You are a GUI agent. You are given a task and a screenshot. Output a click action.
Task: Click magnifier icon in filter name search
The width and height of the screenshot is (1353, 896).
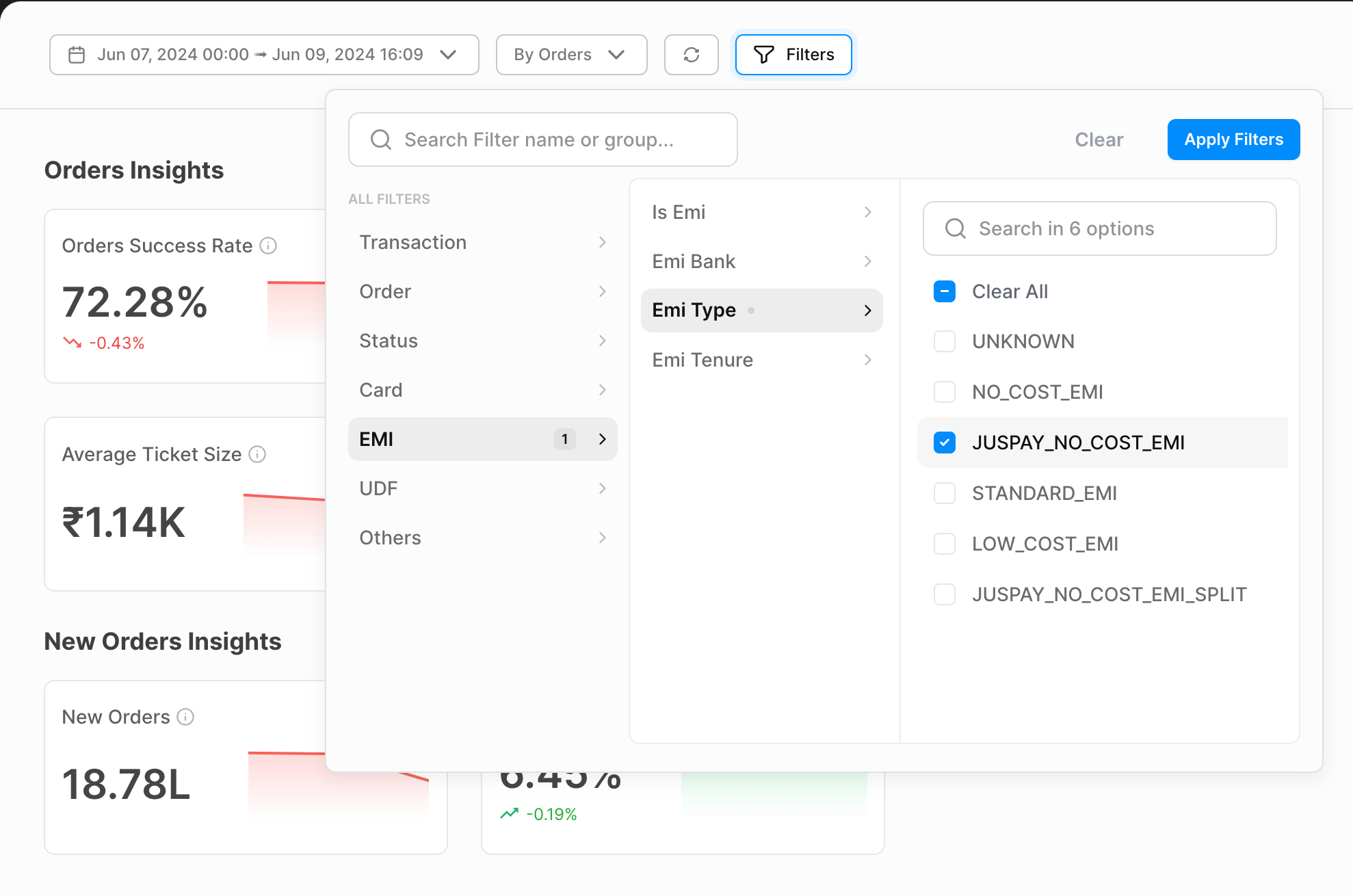[381, 140]
